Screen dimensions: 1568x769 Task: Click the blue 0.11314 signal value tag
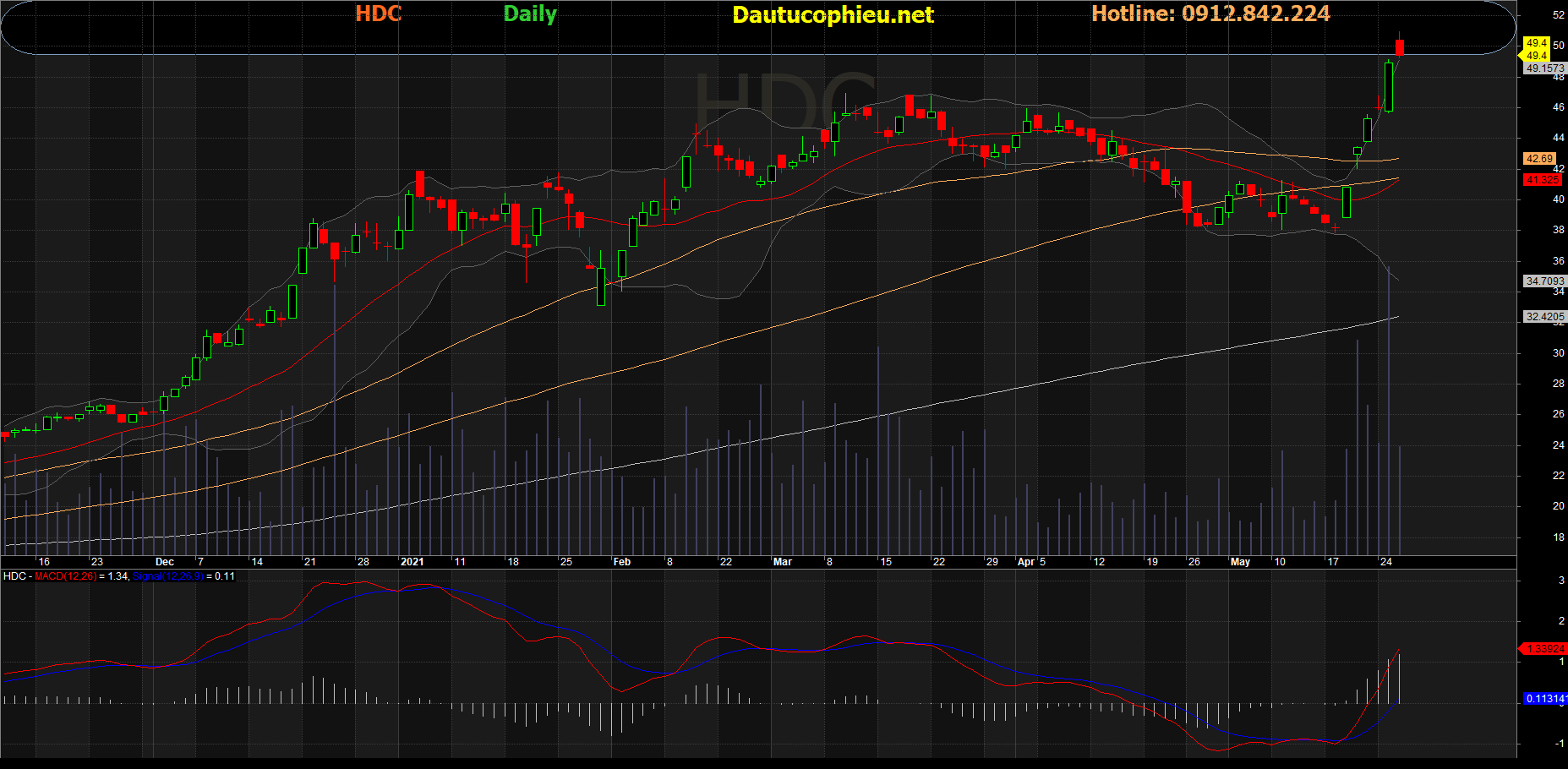(x=1545, y=699)
